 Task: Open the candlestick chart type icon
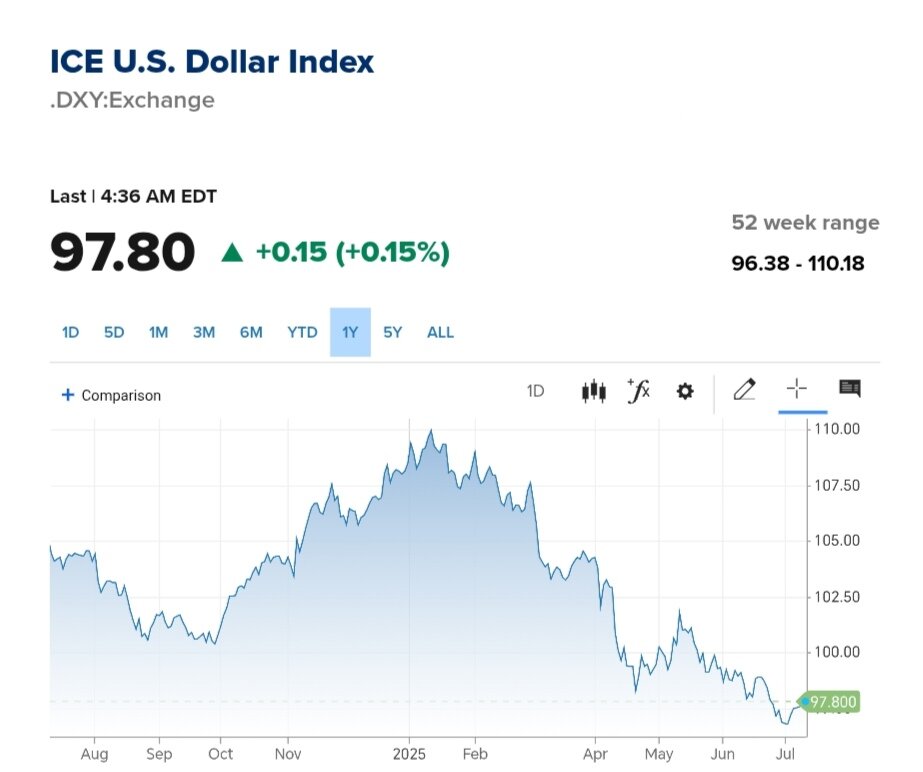594,391
